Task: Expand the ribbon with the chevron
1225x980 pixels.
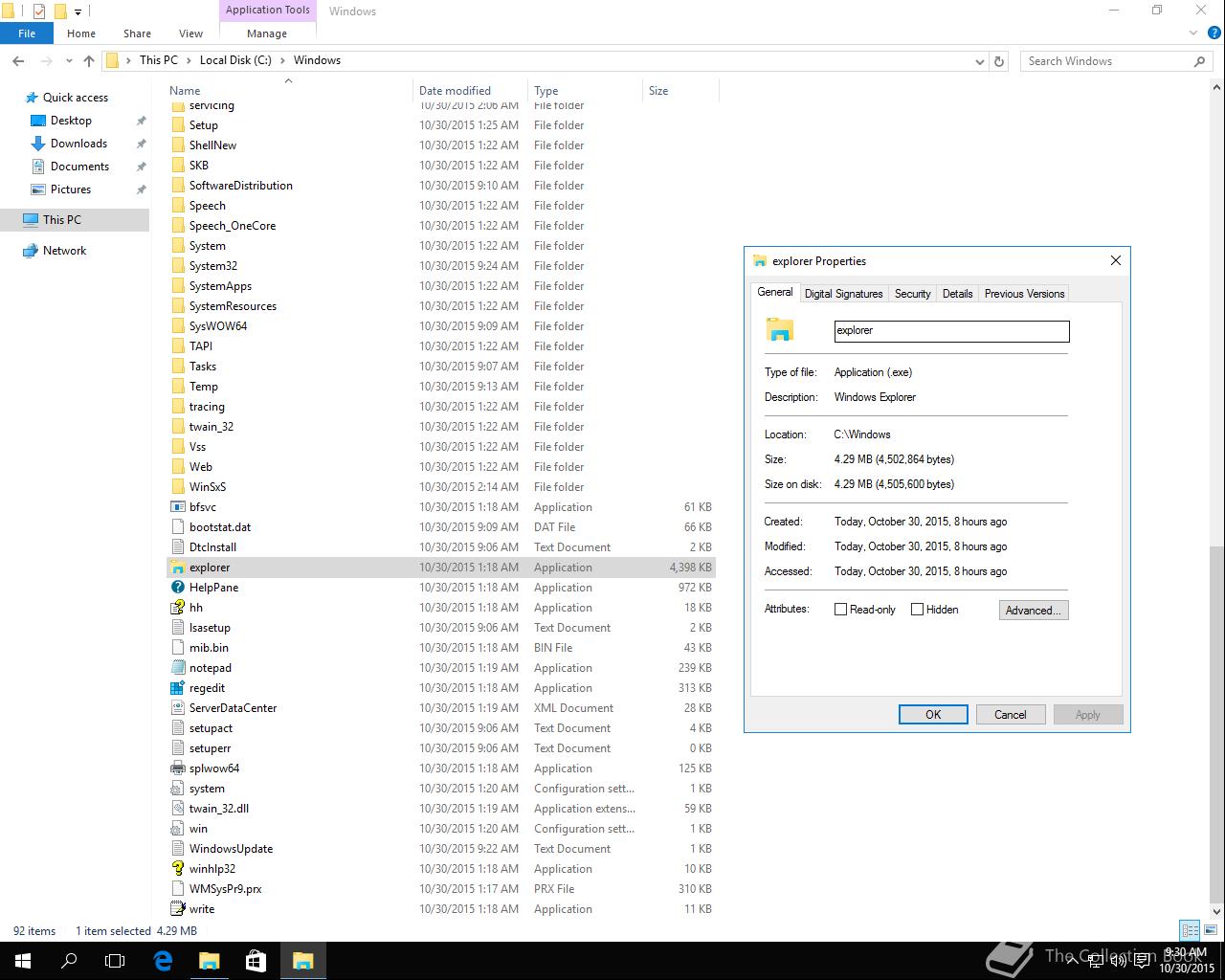Action: [x=1193, y=33]
